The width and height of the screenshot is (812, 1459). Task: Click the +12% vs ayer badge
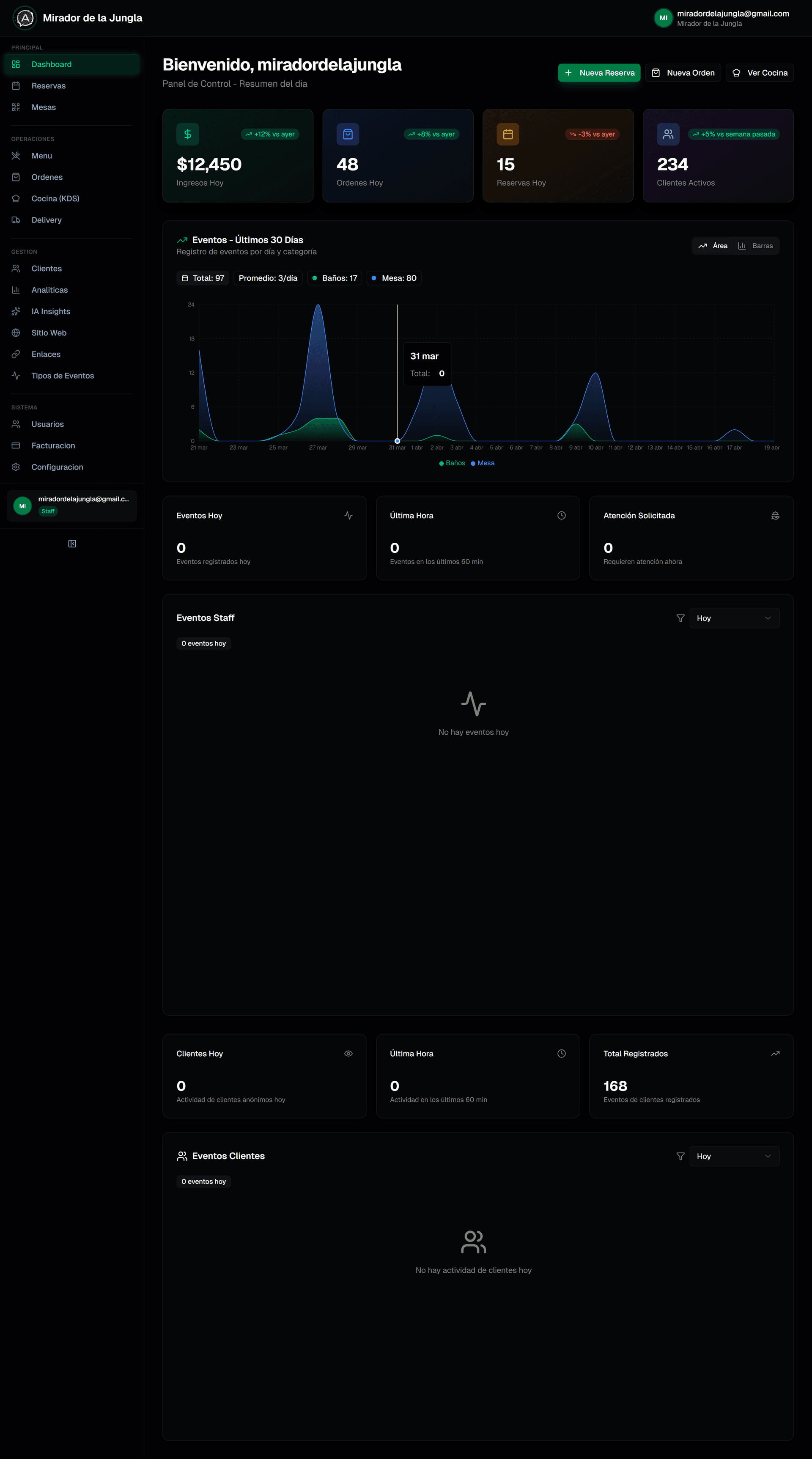click(270, 134)
